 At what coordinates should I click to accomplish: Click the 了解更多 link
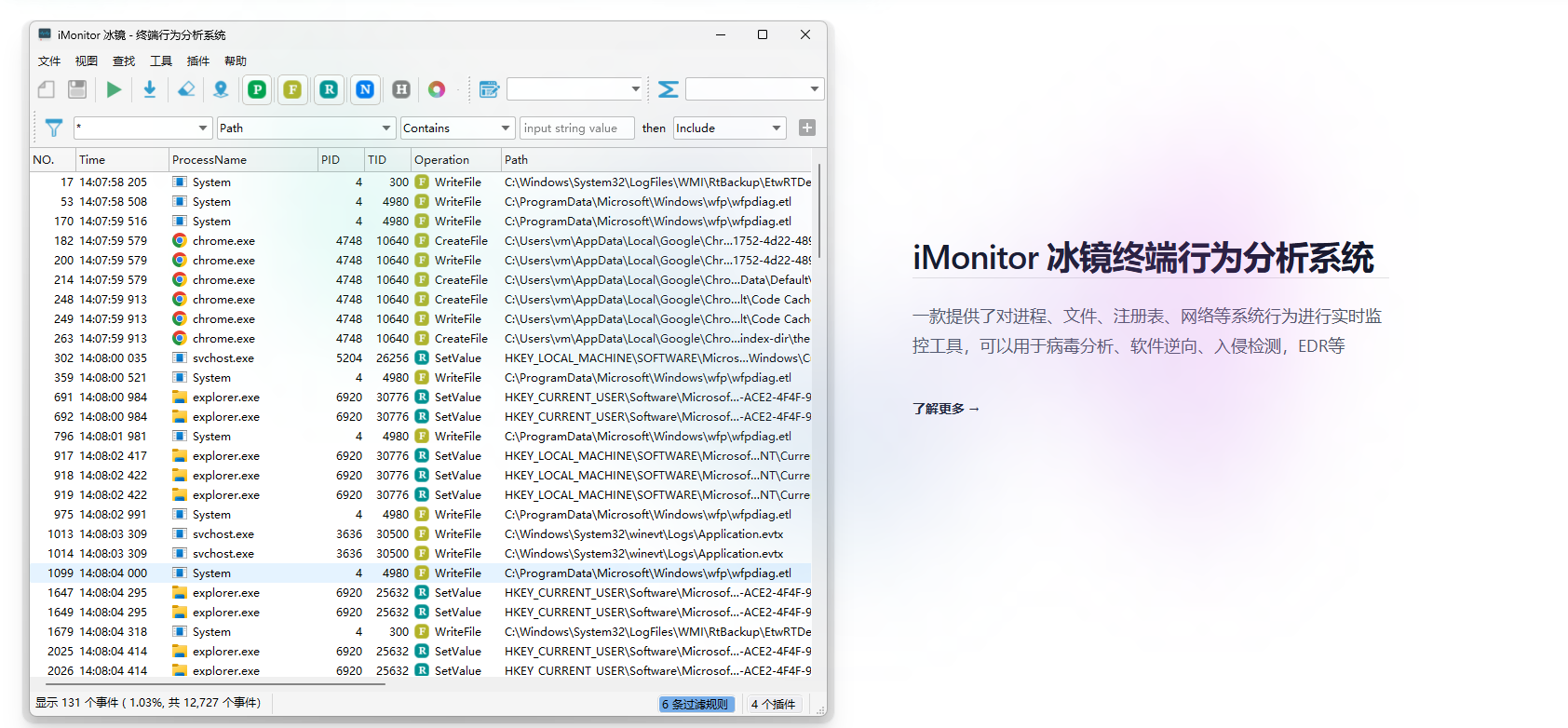(x=946, y=409)
